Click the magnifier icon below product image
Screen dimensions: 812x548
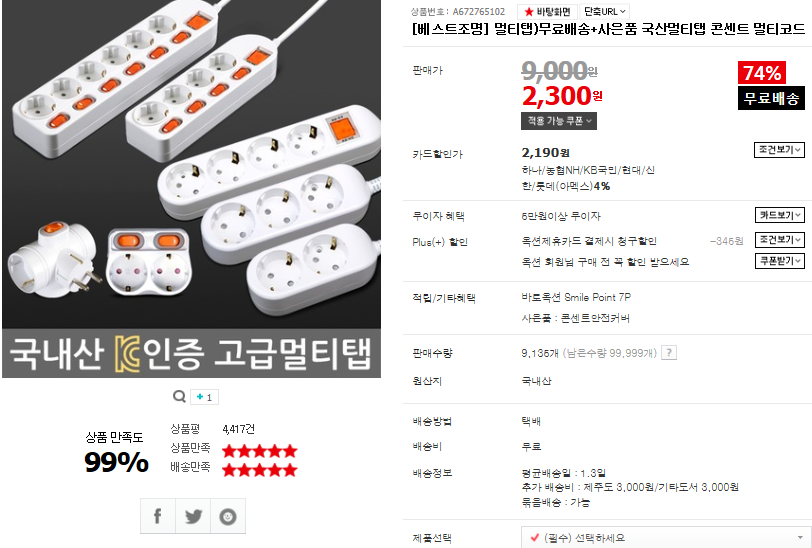(x=178, y=396)
